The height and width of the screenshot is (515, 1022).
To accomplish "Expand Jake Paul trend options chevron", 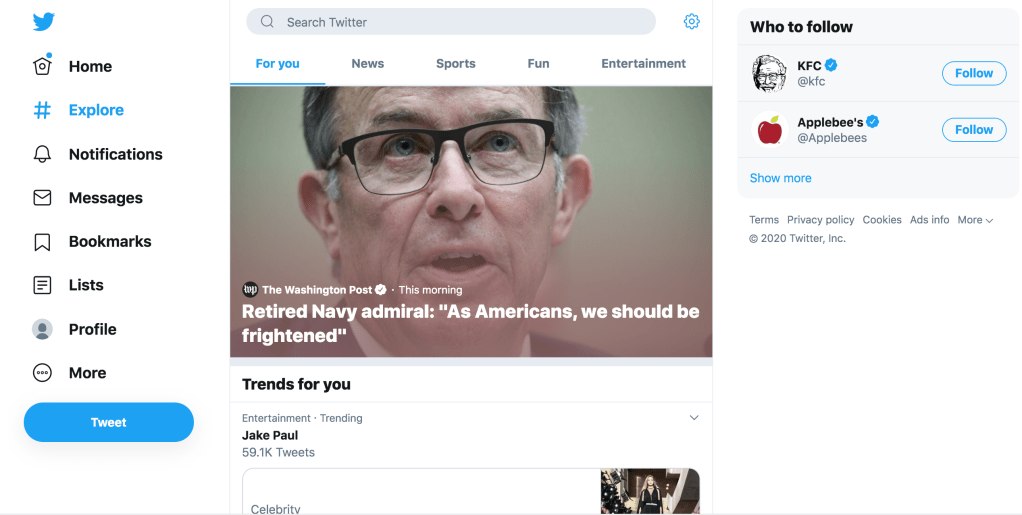I will 694,418.
